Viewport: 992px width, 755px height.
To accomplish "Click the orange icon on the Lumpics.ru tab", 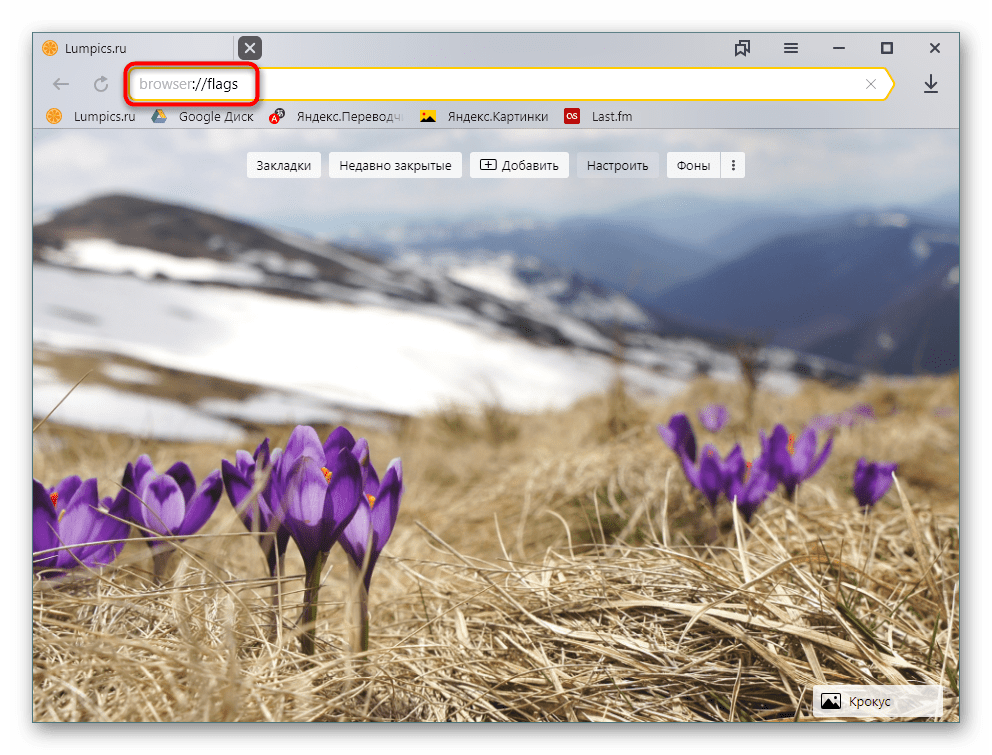I will [x=50, y=48].
